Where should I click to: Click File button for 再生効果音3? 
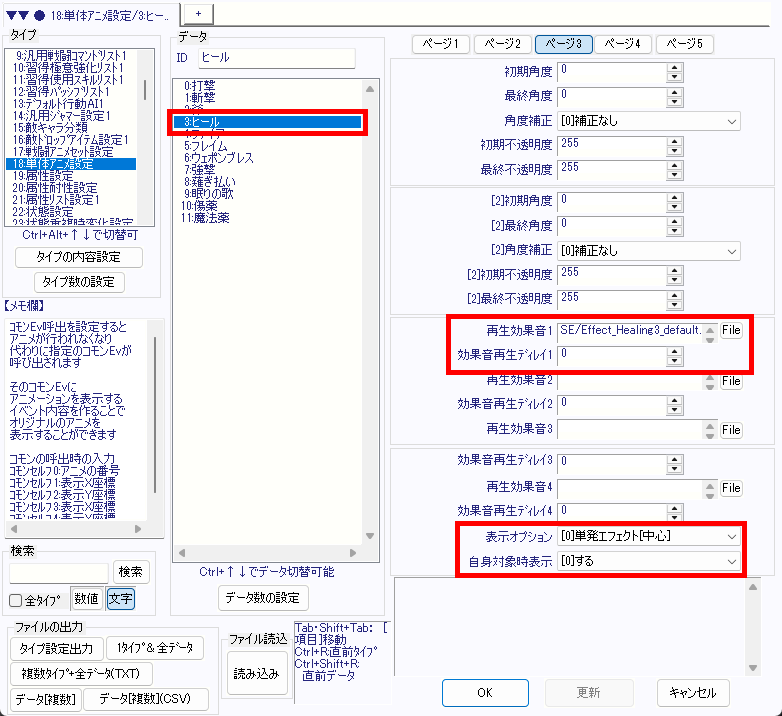(x=731, y=429)
